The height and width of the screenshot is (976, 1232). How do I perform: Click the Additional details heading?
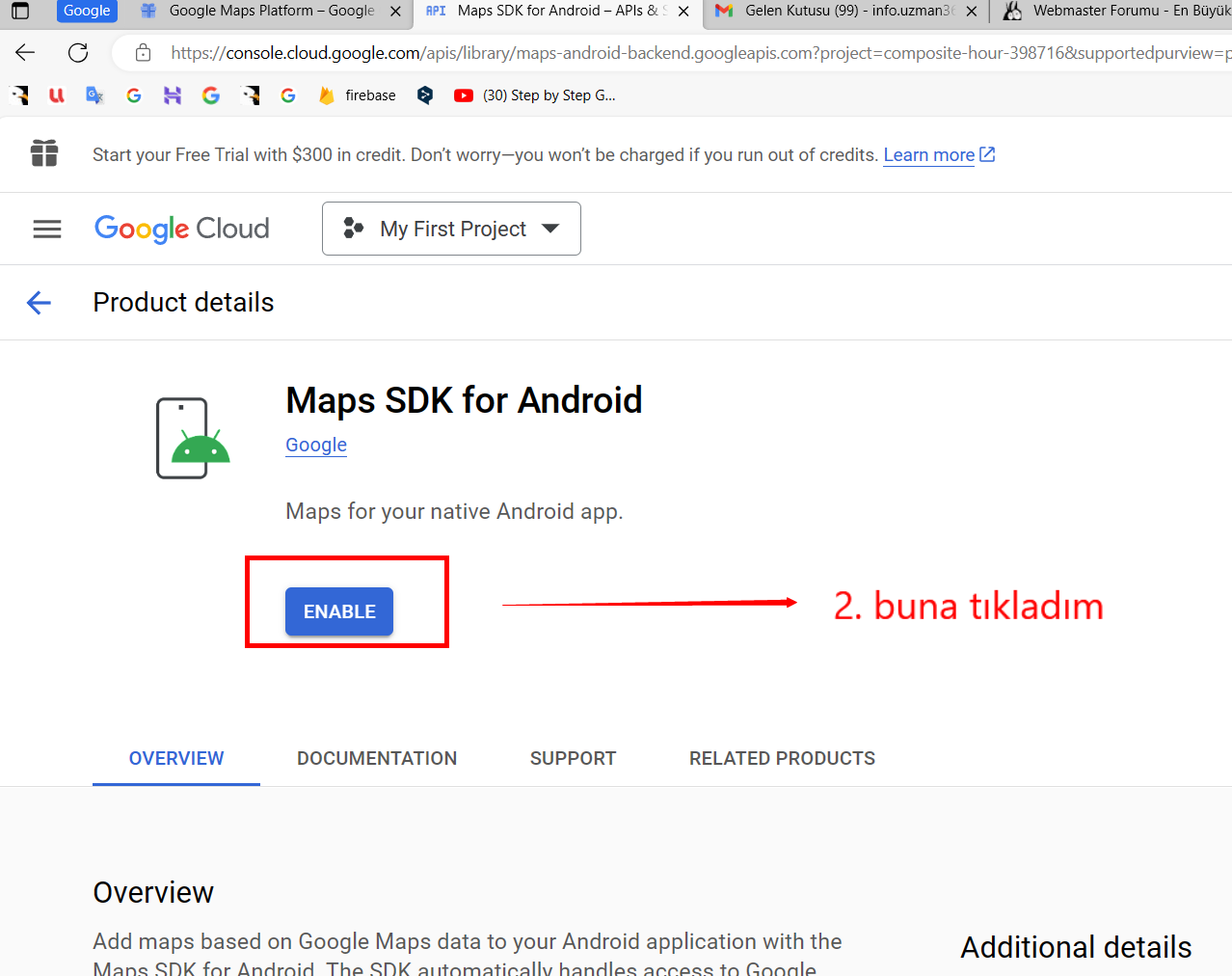click(1076, 947)
